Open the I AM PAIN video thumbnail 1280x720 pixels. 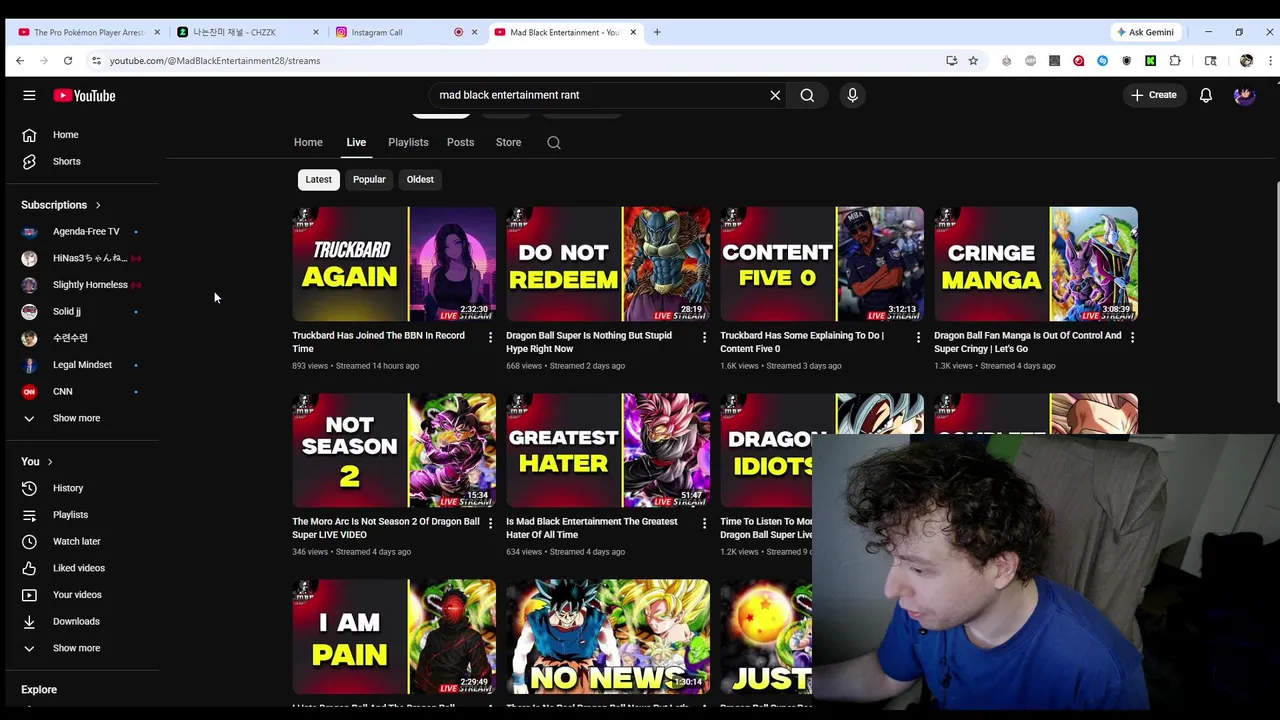(394, 636)
